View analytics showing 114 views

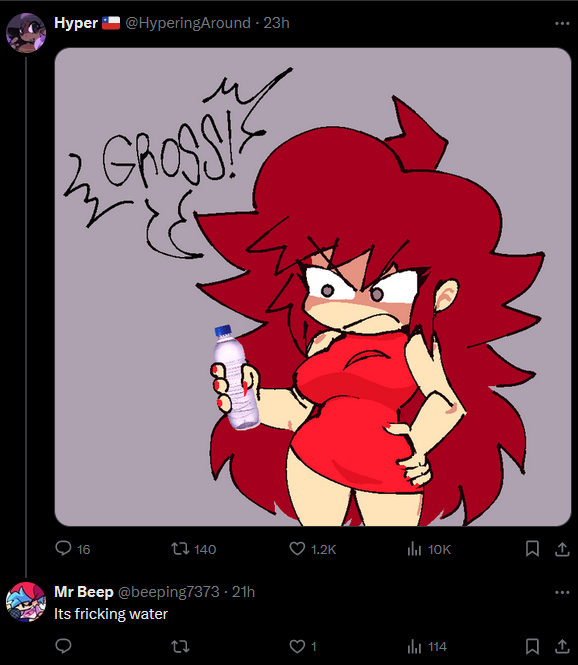pos(427,646)
